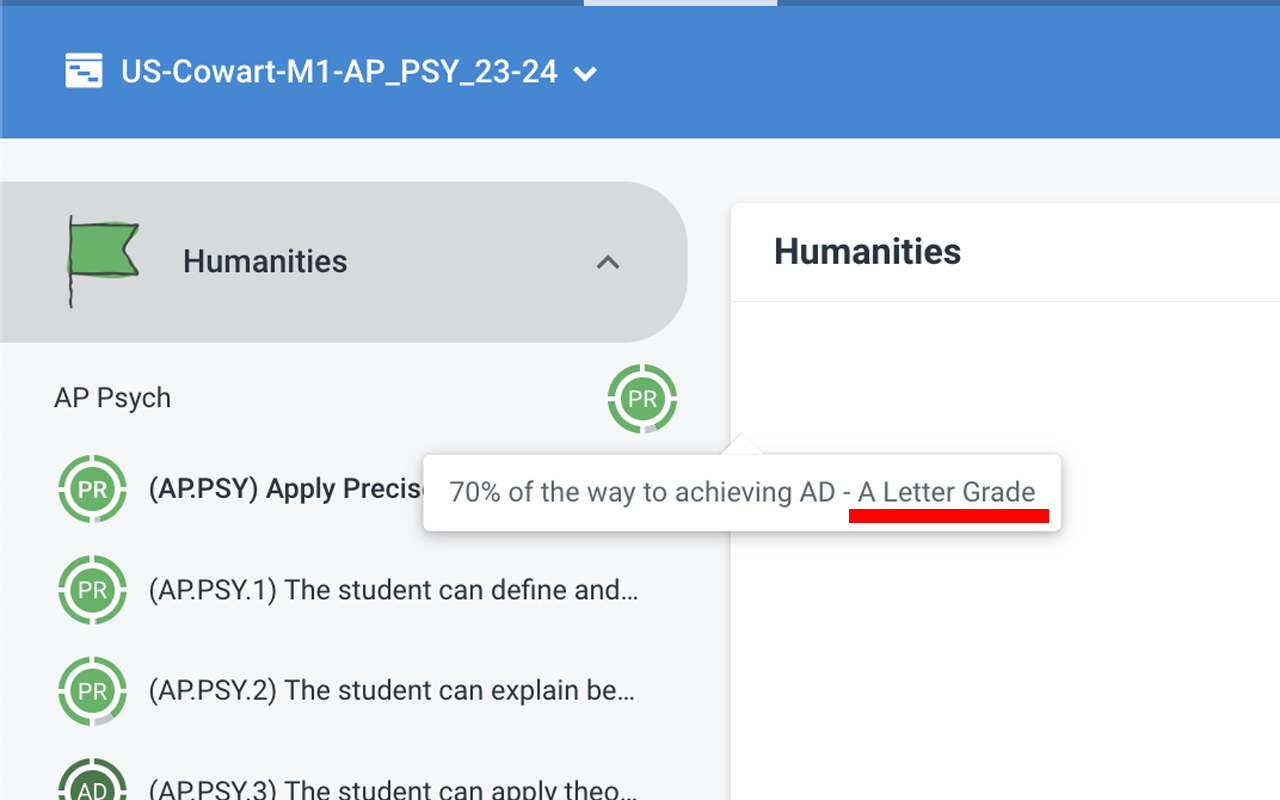Open AP.PSY.2 student can explain standard
This screenshot has height=800, width=1280.
coord(392,691)
